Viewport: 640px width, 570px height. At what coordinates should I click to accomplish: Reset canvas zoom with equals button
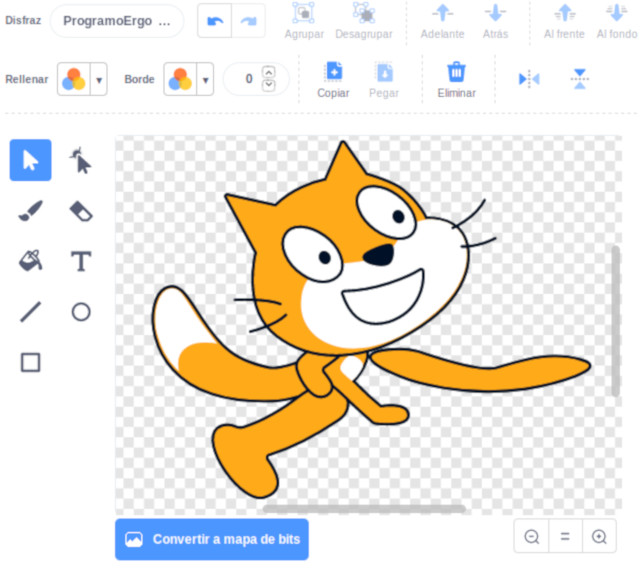coord(565,536)
